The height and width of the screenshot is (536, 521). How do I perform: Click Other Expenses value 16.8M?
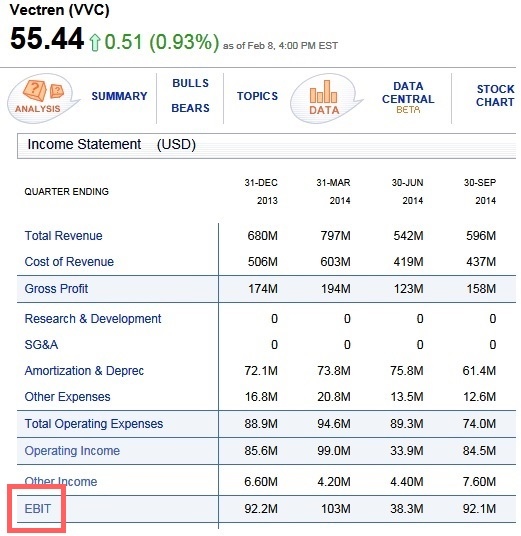tap(261, 397)
